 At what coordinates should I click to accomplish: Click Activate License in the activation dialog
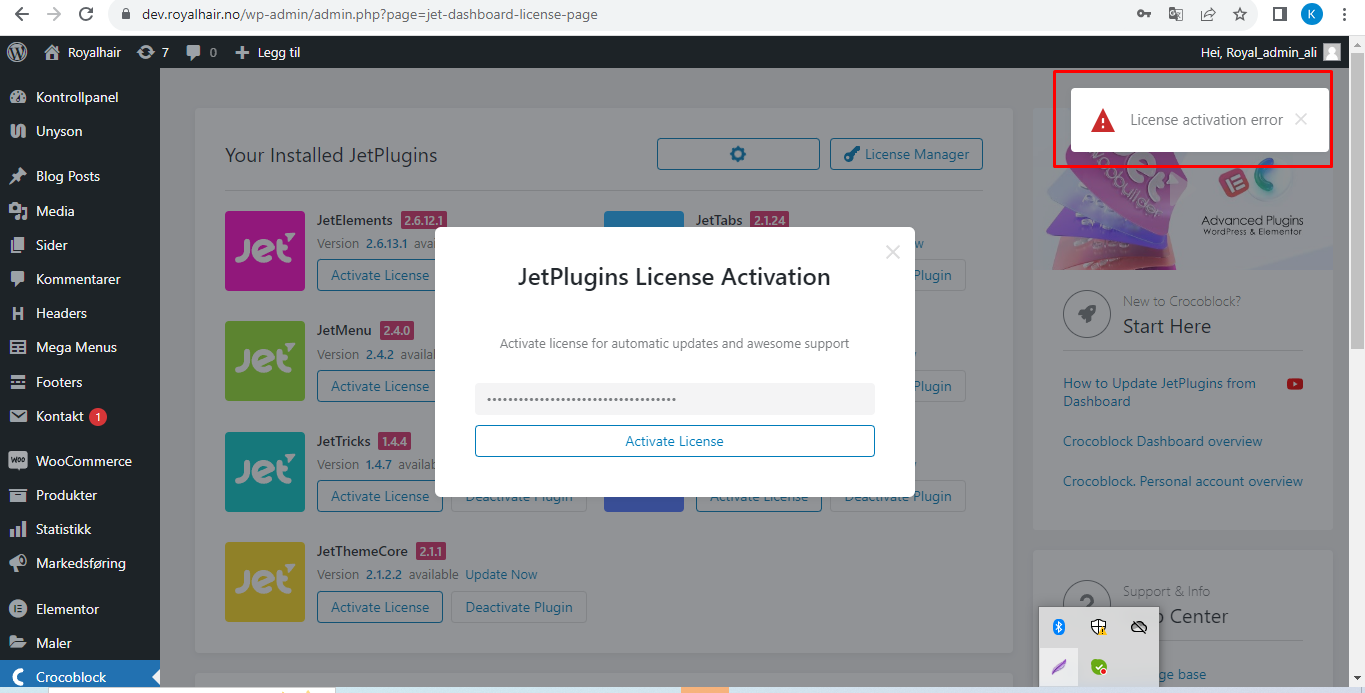[x=675, y=441]
